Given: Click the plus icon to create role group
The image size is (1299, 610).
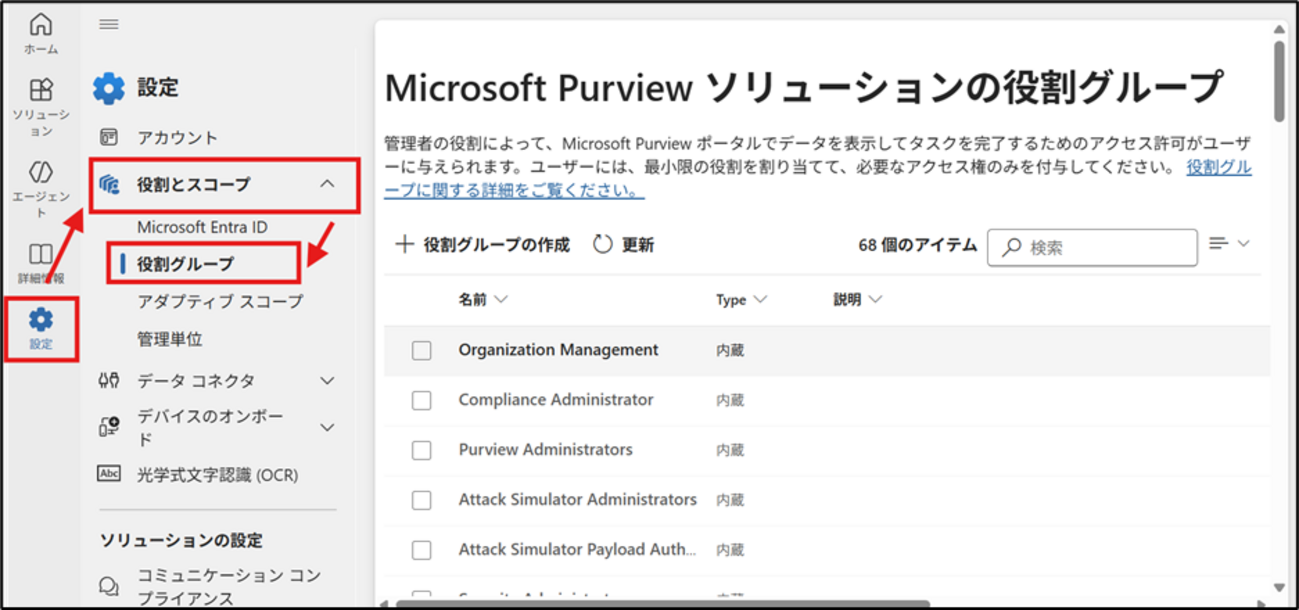Looking at the screenshot, I should (404, 245).
